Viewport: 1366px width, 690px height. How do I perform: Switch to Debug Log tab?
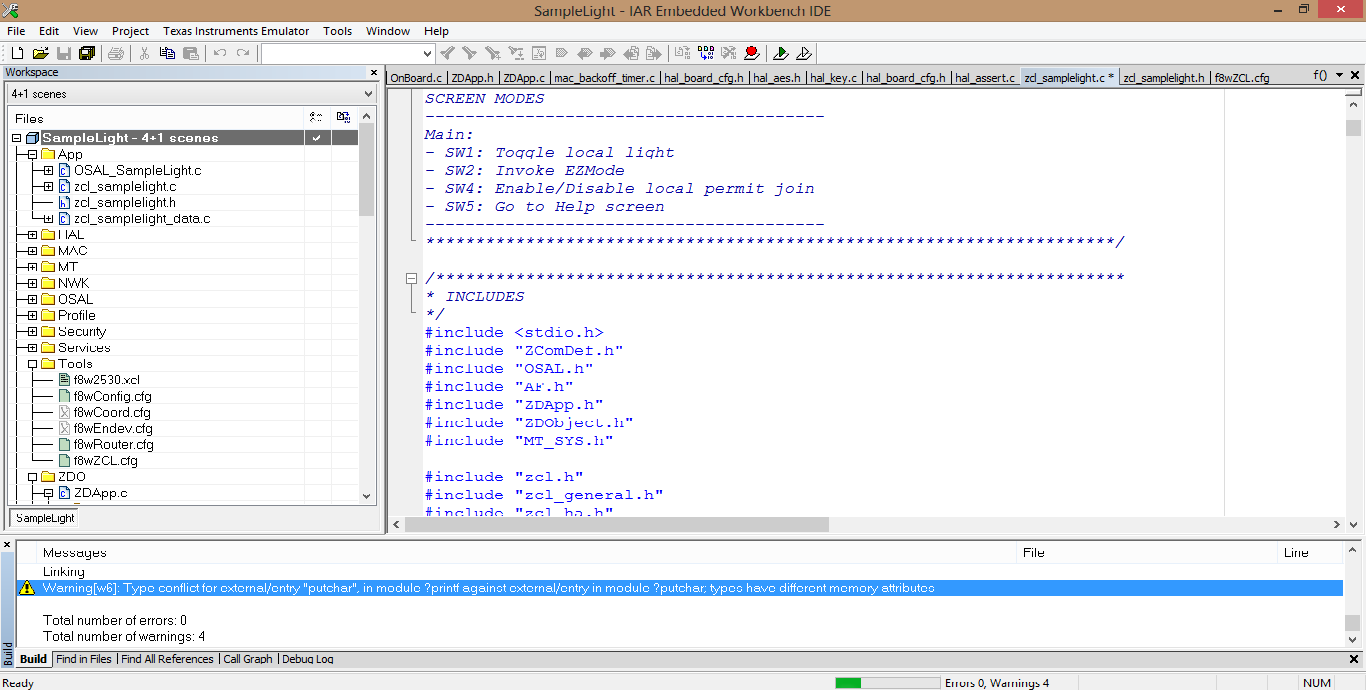point(308,659)
